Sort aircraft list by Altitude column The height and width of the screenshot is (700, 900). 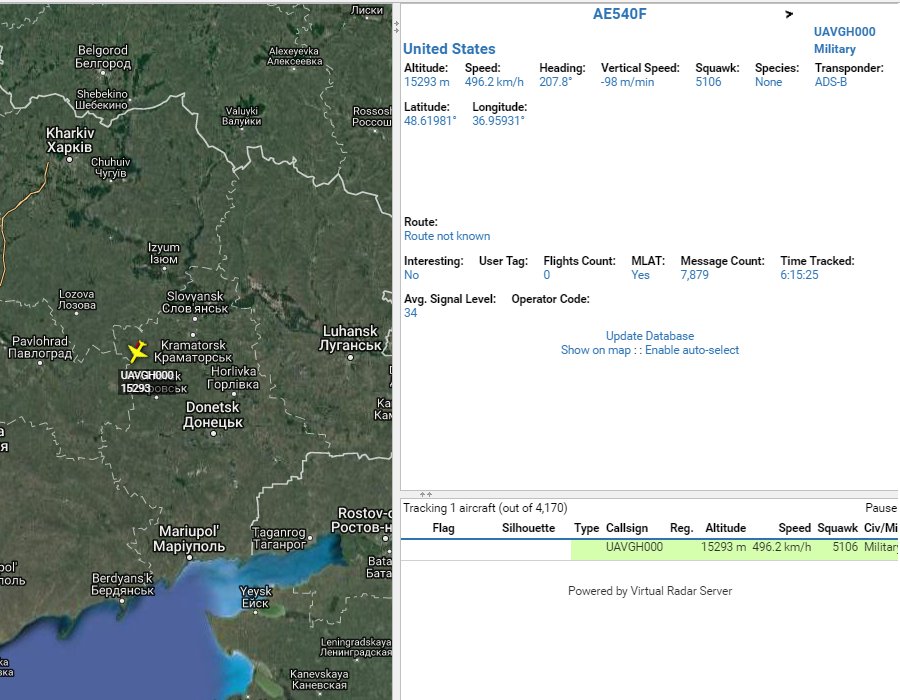725,528
